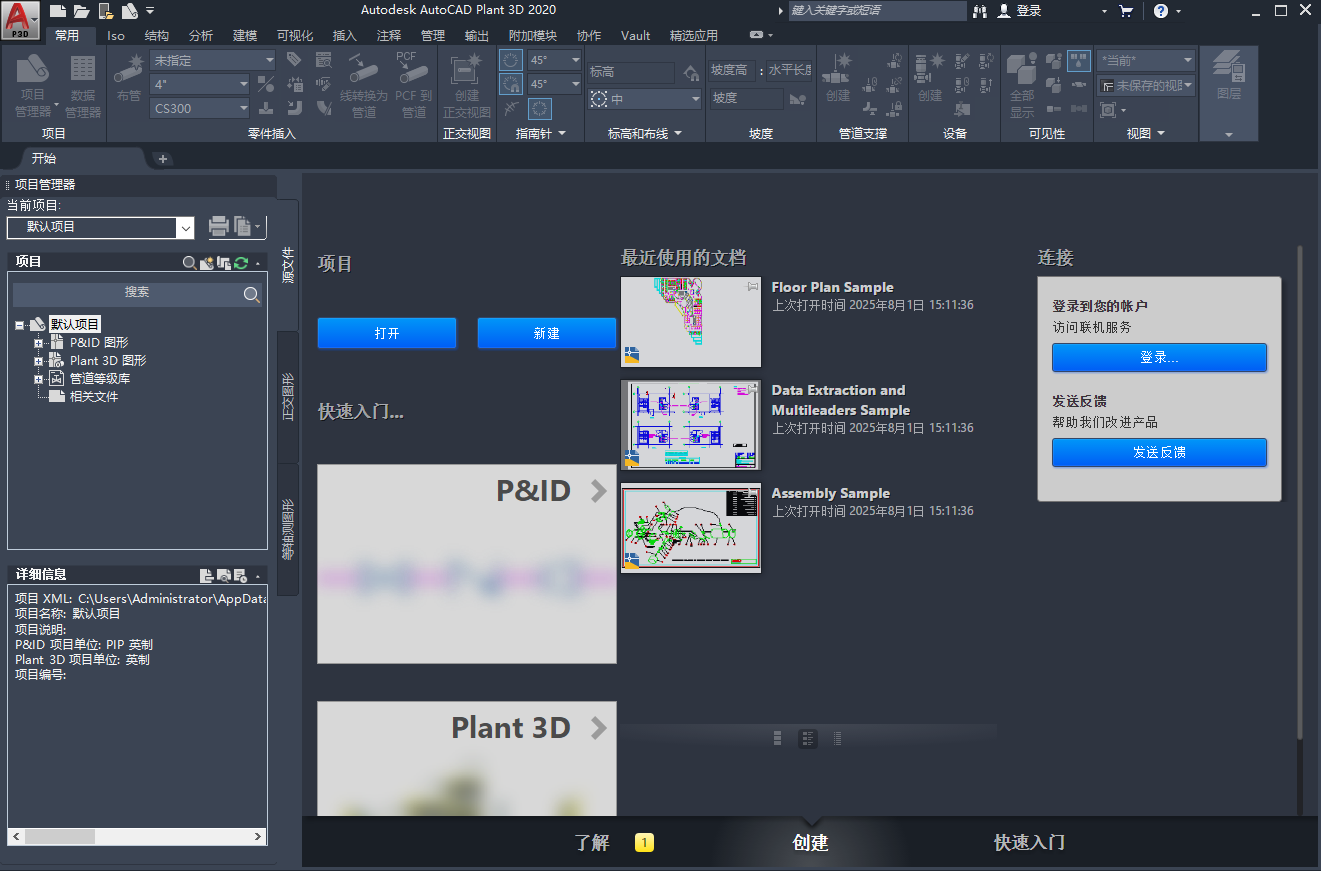Click the 新建 new project button
This screenshot has width=1321, height=871.
[546, 332]
